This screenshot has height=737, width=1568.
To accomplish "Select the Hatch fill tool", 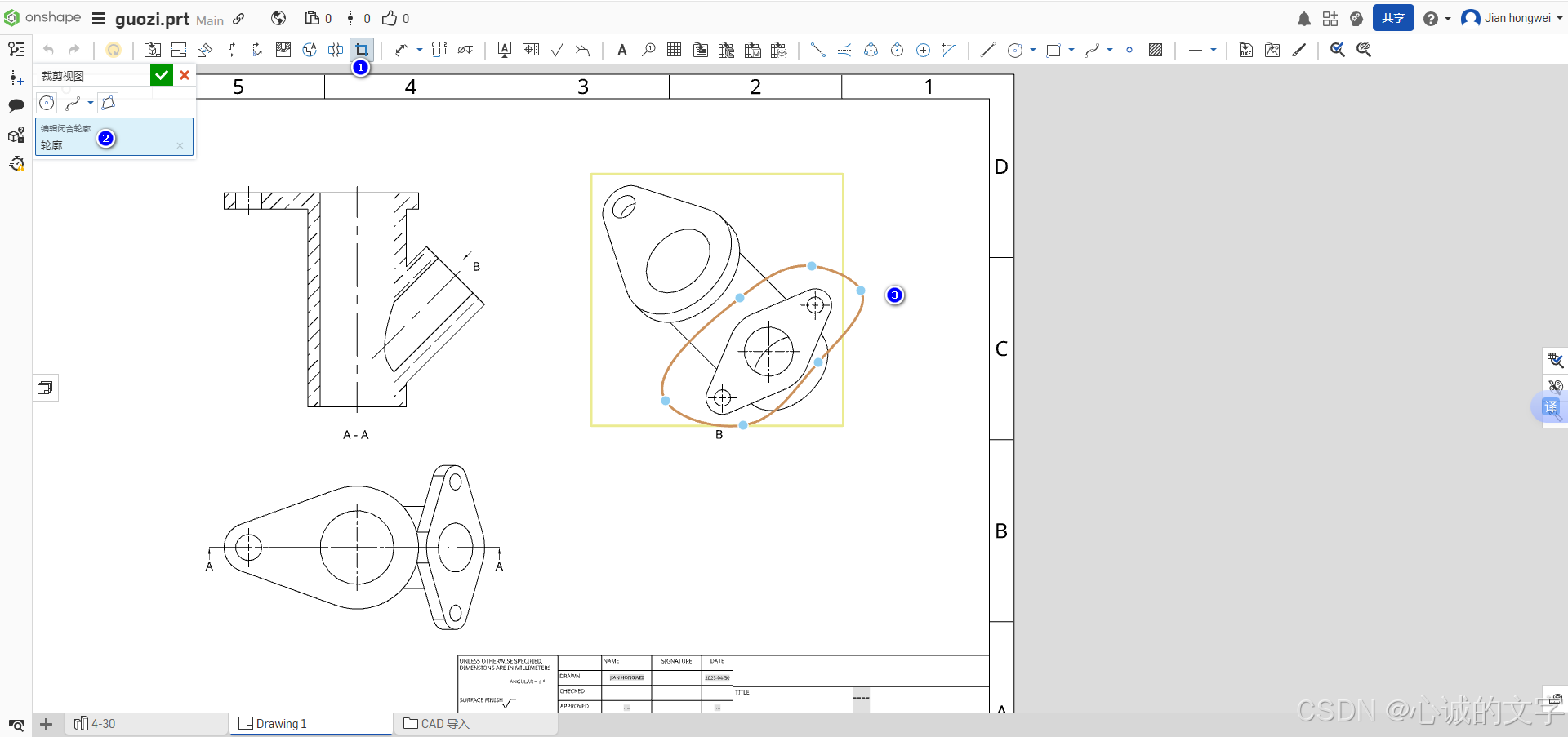I will 1156,50.
